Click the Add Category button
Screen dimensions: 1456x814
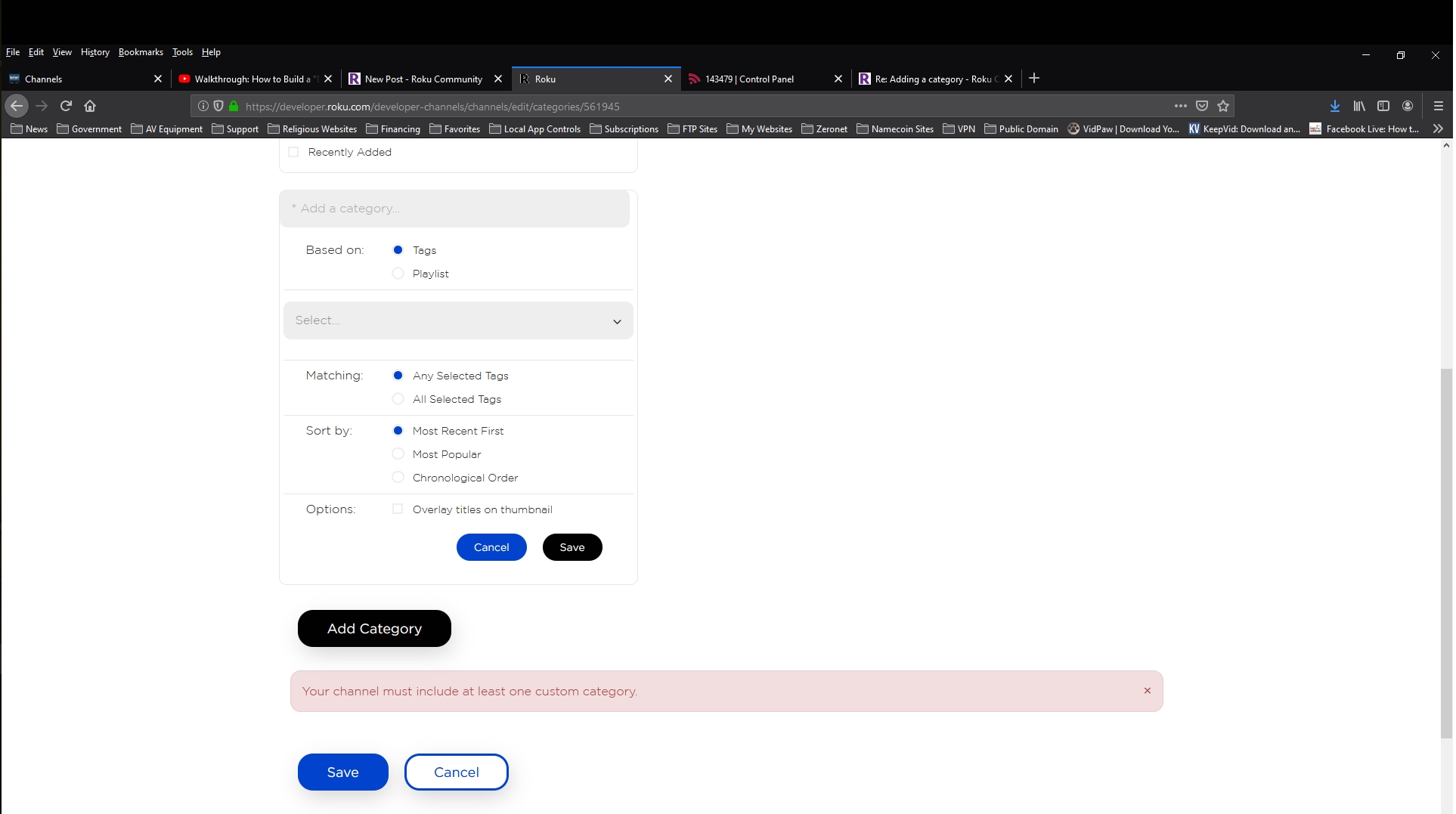(x=374, y=628)
